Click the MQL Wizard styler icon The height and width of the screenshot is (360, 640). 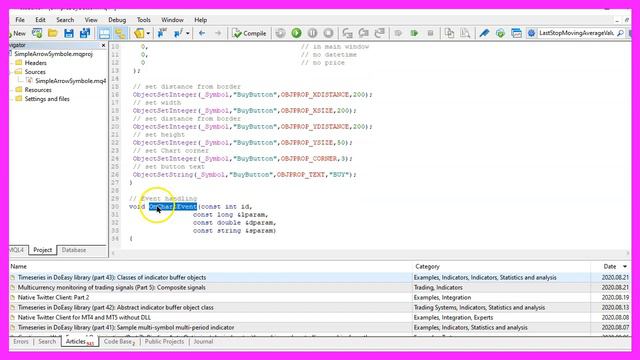139,33
